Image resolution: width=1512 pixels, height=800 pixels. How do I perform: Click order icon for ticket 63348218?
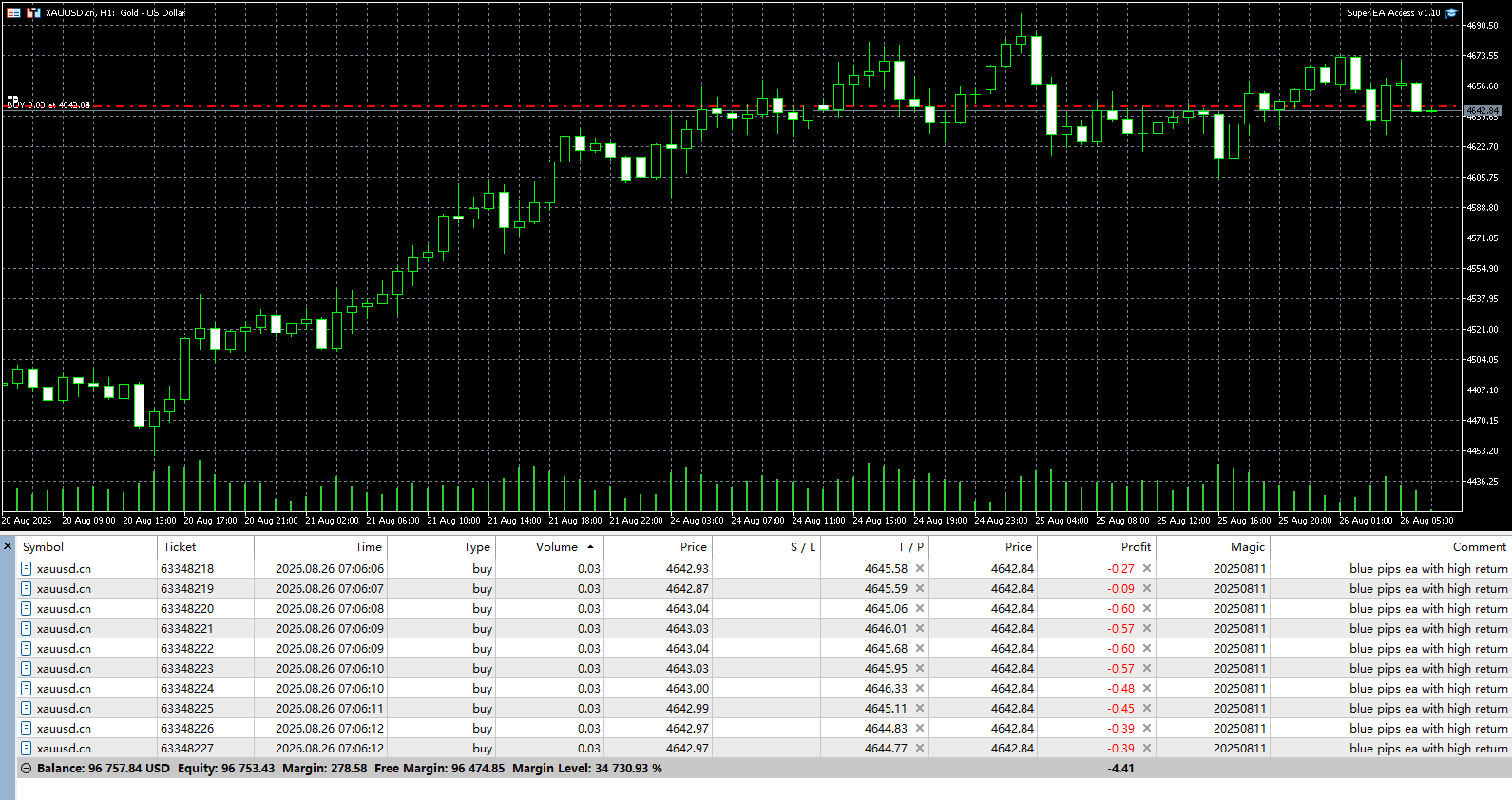(x=27, y=569)
